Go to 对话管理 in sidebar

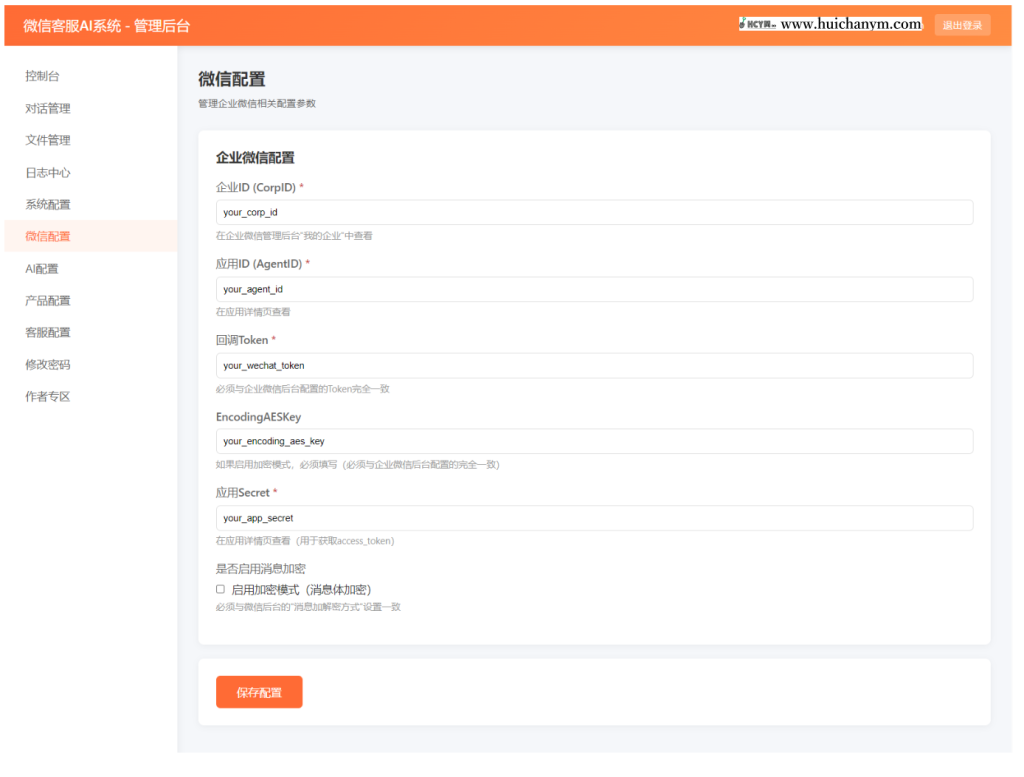pyautogui.click(x=48, y=108)
